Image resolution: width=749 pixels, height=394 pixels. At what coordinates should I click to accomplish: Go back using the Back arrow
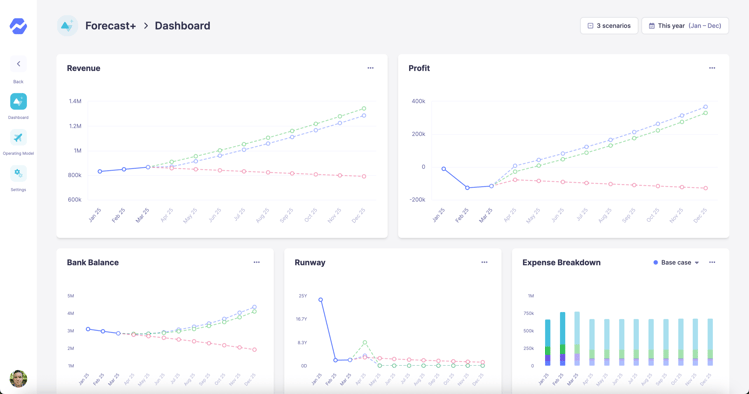pyautogui.click(x=18, y=64)
